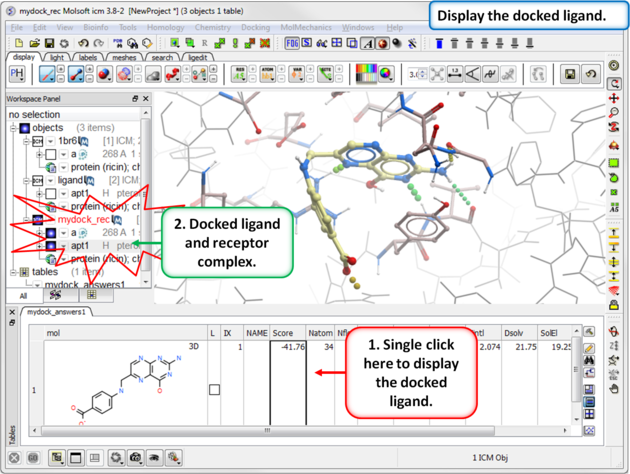Screen dimensions: 630x474
Task: Select mydock_rec object in workspace tree
Action: [82, 219]
